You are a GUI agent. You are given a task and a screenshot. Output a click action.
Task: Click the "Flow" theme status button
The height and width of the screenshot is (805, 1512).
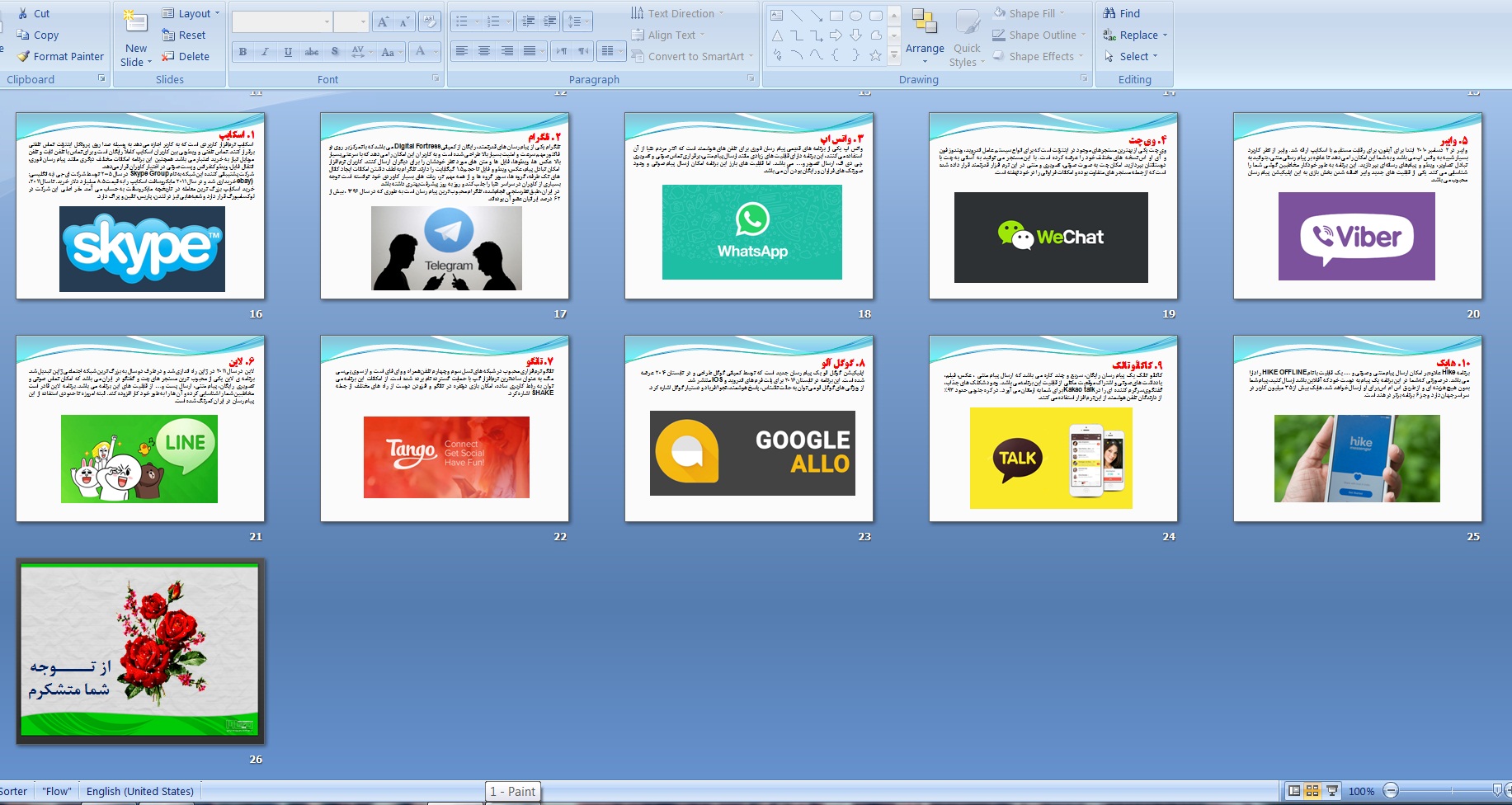pyautogui.click(x=57, y=791)
